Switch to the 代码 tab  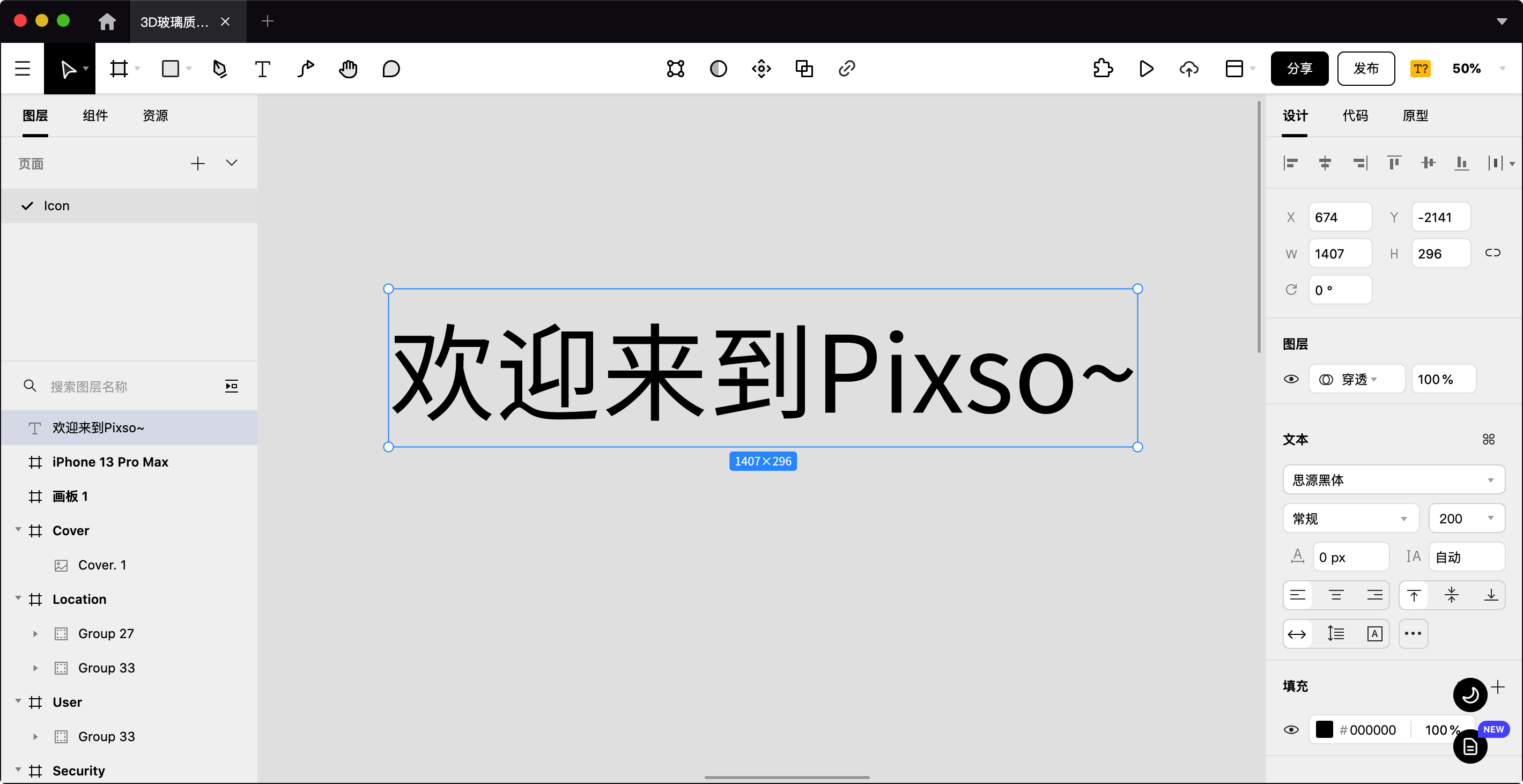coord(1355,116)
